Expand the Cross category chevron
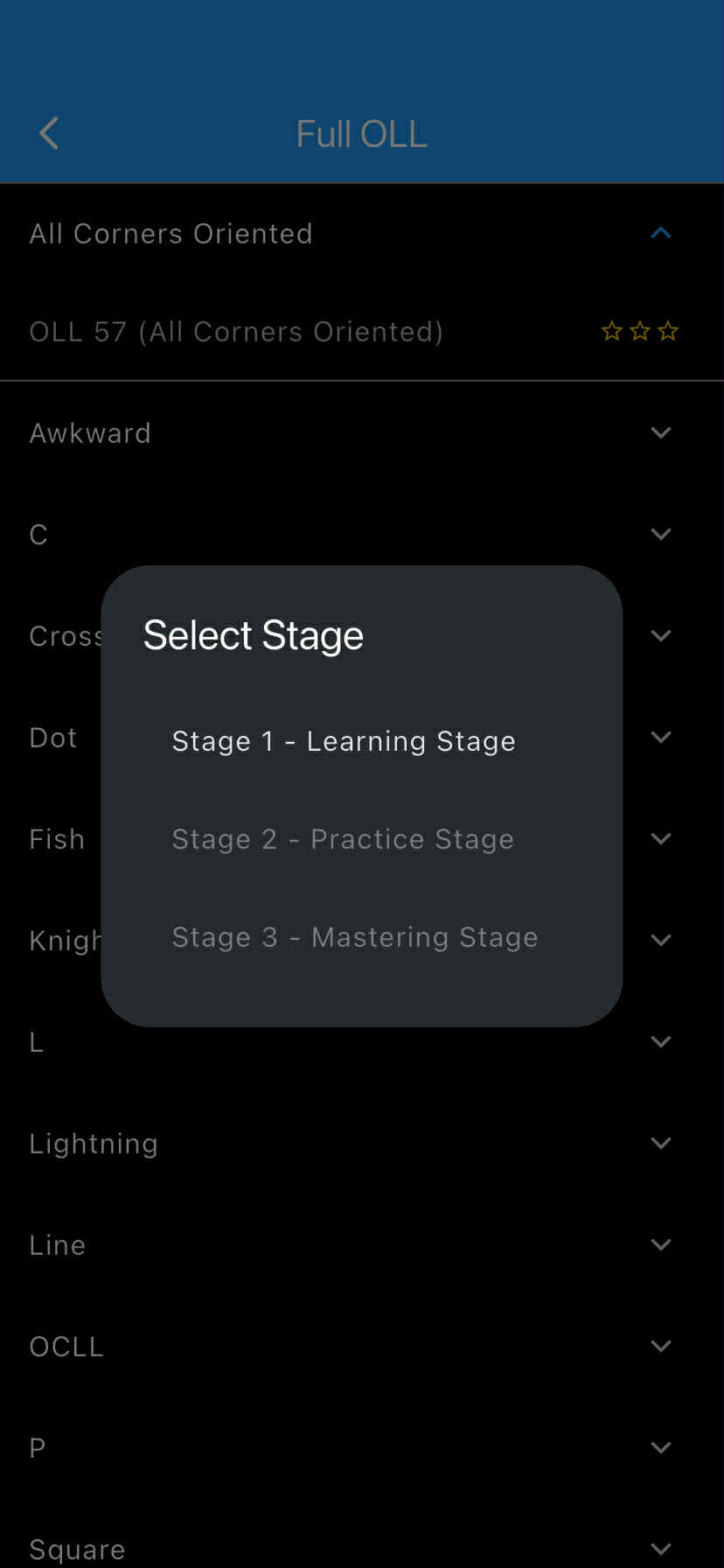Viewport: 724px width, 1568px height. [x=661, y=636]
